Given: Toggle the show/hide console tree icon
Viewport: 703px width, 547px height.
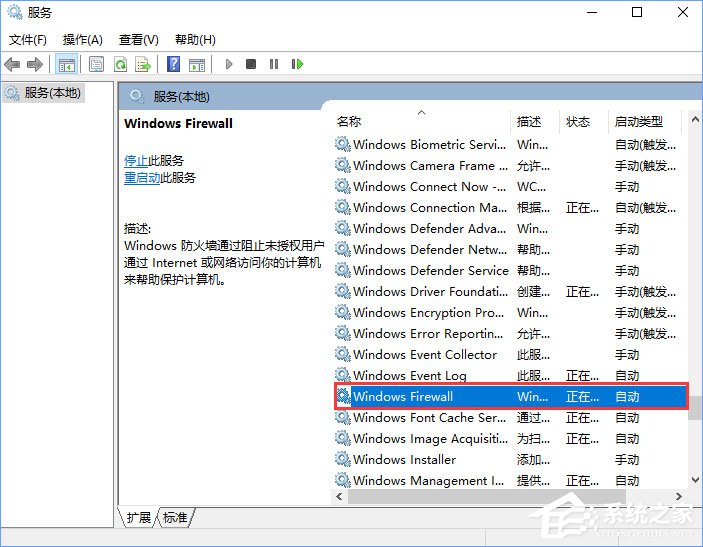Looking at the screenshot, I should [x=66, y=65].
